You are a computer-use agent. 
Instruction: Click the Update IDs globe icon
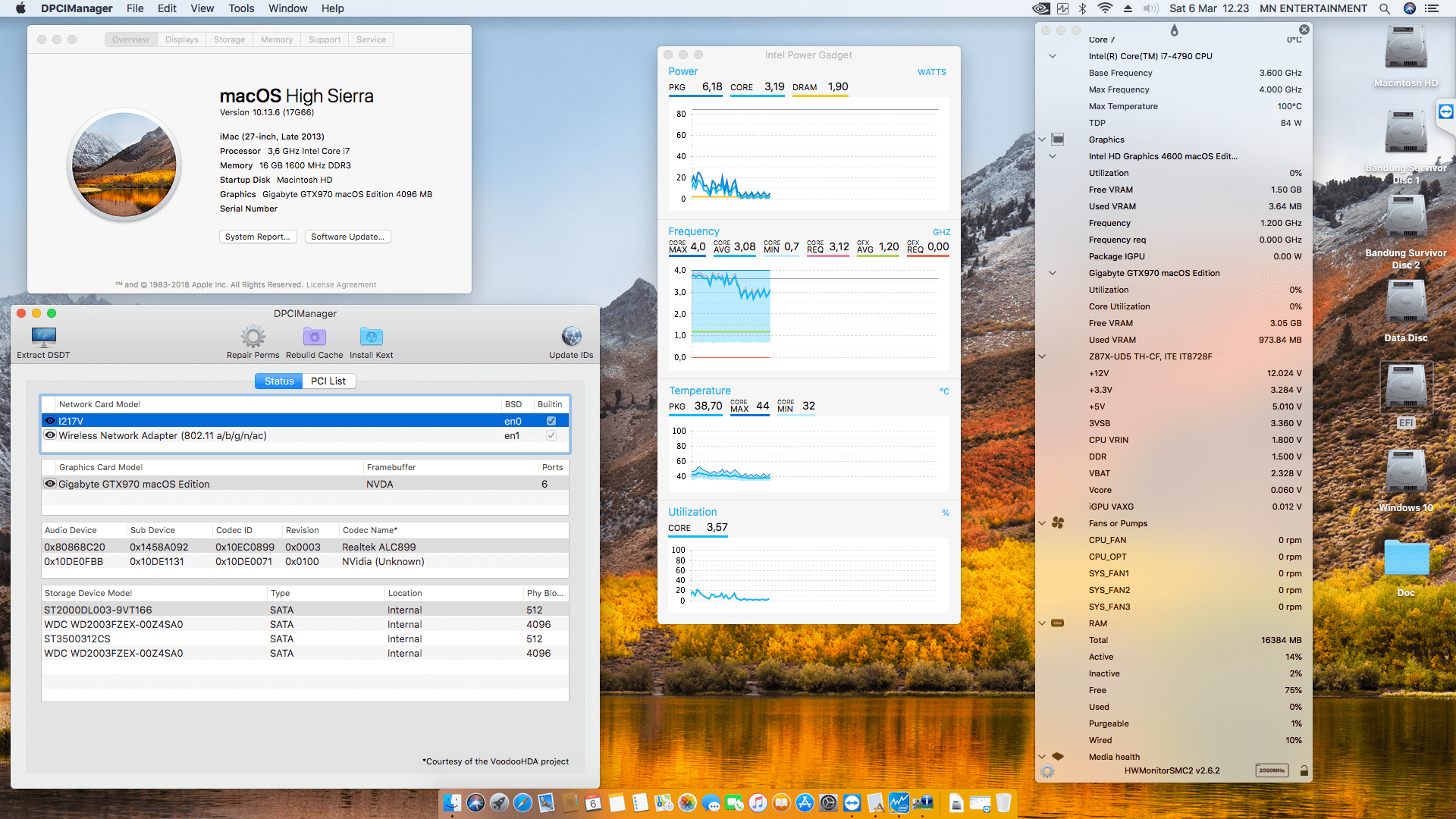click(x=571, y=336)
